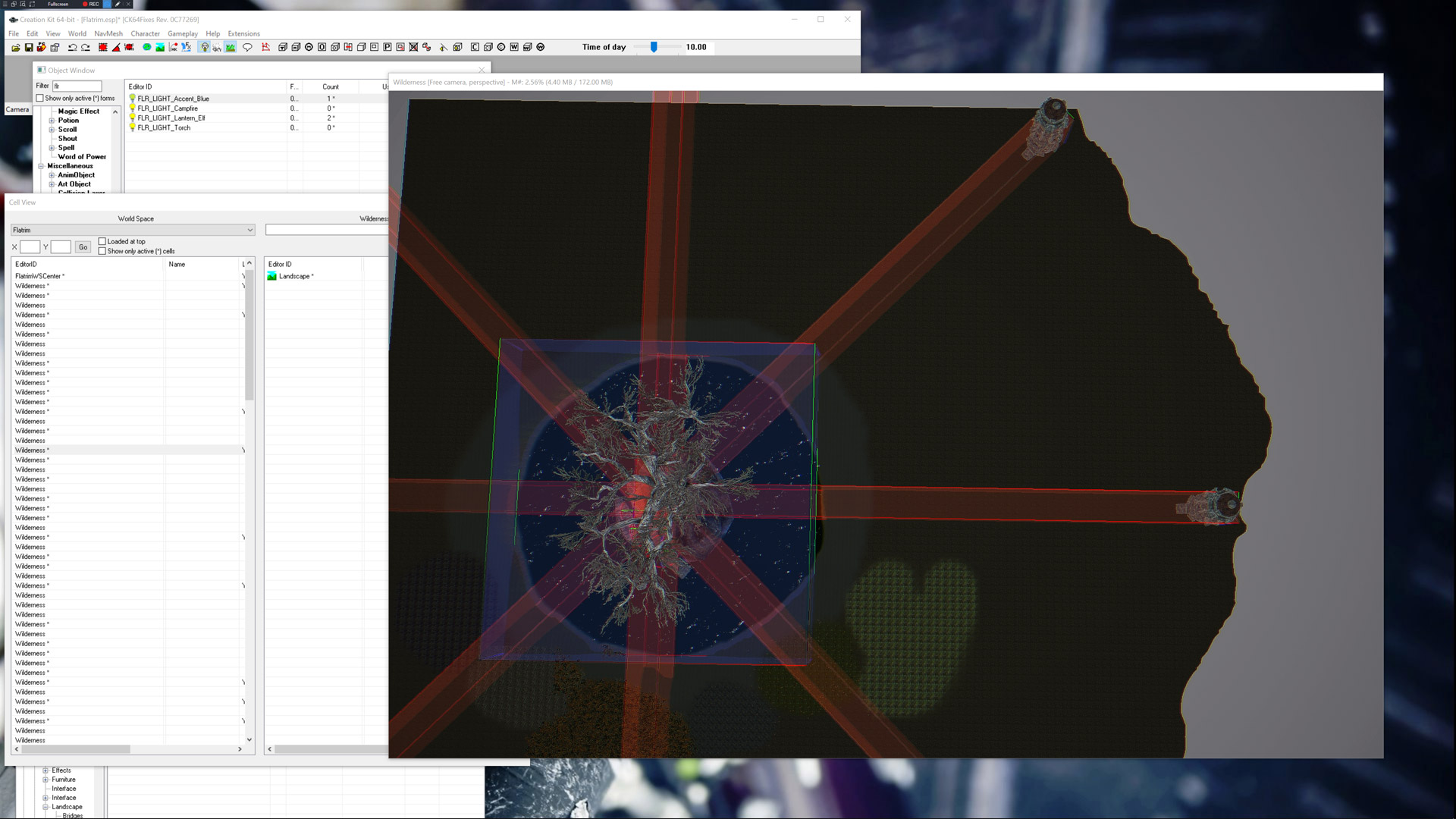Open the NavMesh menu

point(108,33)
